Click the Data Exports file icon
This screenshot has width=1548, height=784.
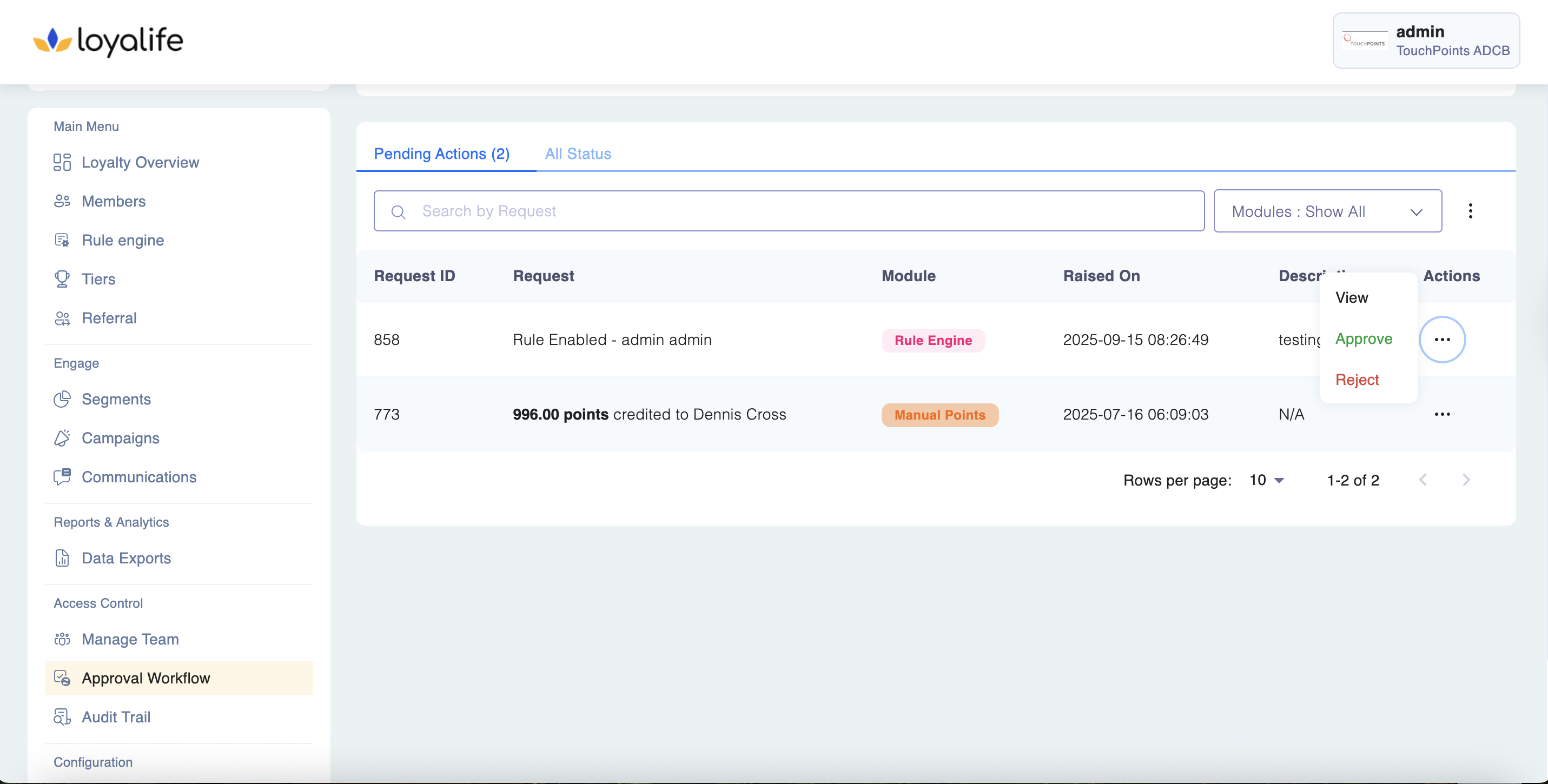pyautogui.click(x=62, y=558)
